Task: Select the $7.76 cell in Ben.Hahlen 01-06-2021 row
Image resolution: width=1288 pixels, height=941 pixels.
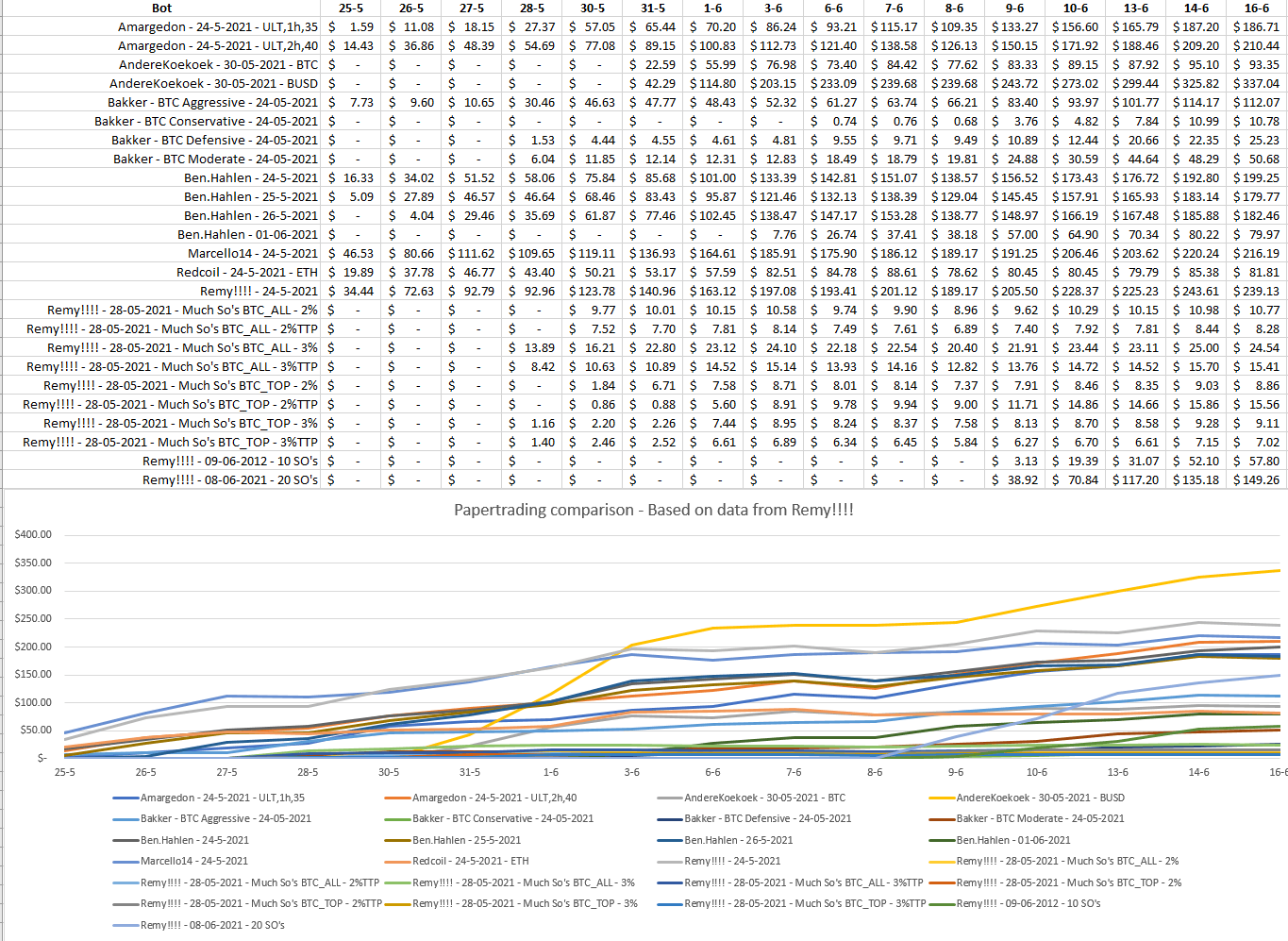Action: click(x=774, y=235)
